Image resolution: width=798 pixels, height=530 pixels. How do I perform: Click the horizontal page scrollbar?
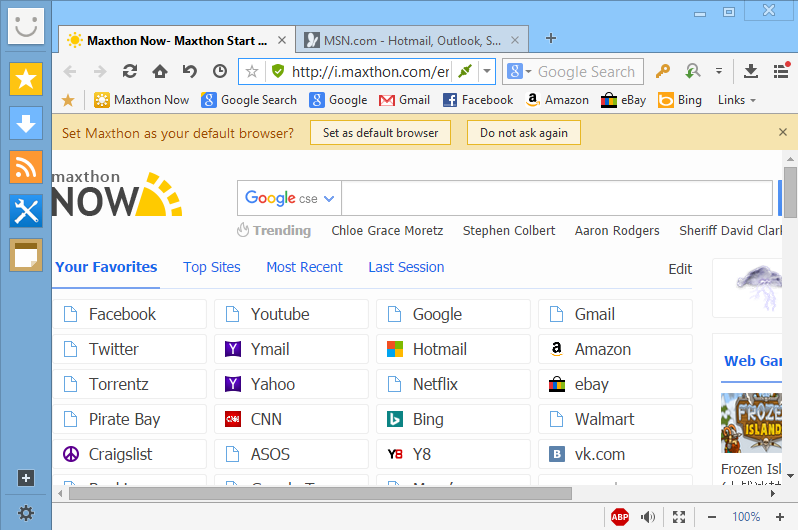coord(321,493)
